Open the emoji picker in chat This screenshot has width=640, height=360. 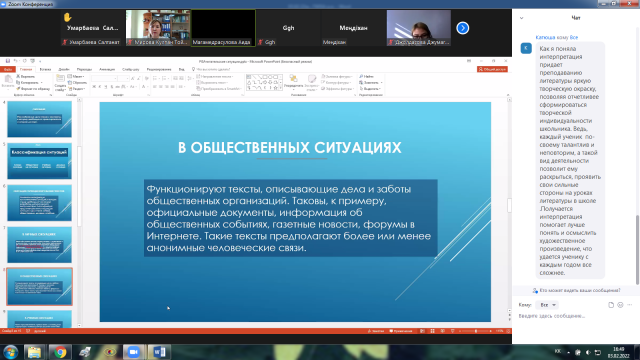point(620,305)
